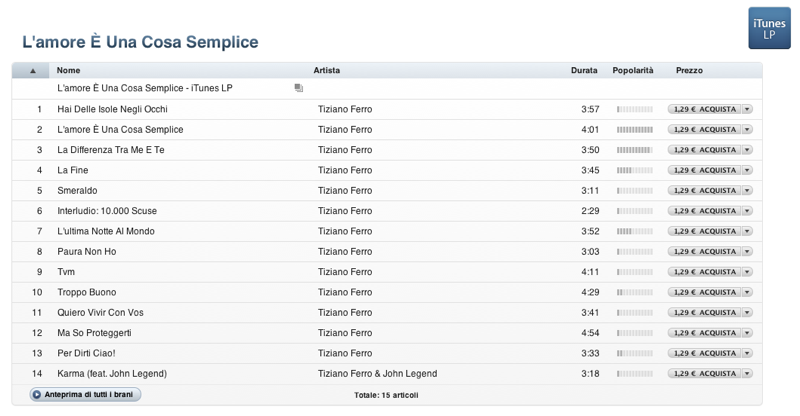Open the buy options arrow for Tvm
Image resolution: width=800 pixels, height=416 pixels.
tap(747, 272)
